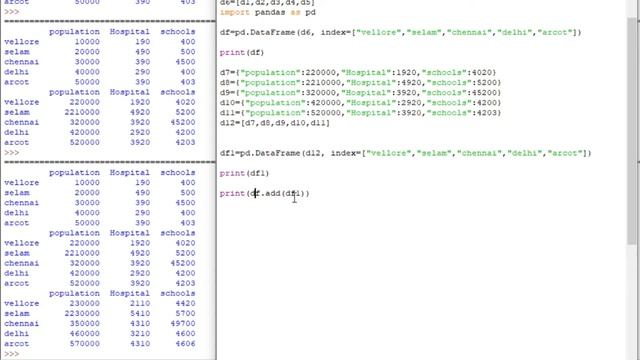This screenshot has height=360, width=640.
Task: Click number 45200 in the d9 line
Action: tap(484, 93)
